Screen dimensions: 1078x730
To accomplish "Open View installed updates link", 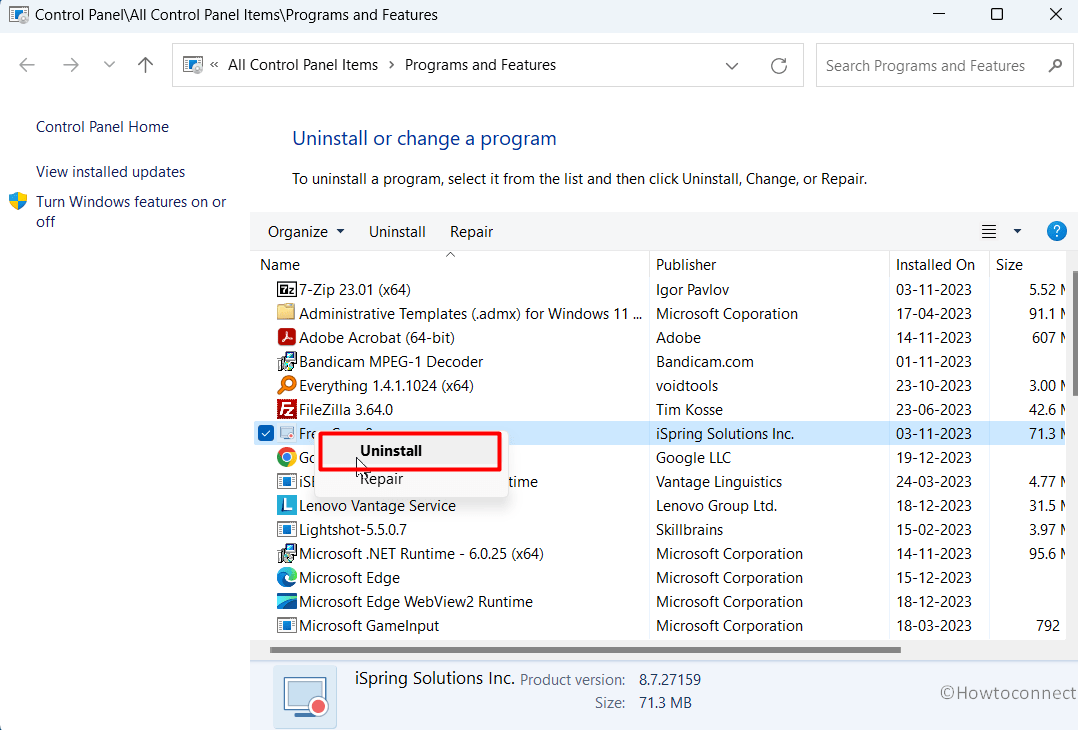I will point(110,171).
